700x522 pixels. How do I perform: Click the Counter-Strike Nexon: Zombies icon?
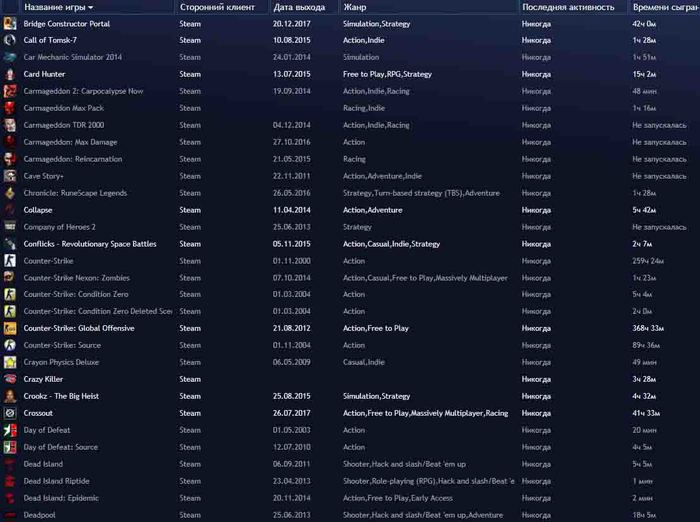tap(10, 278)
